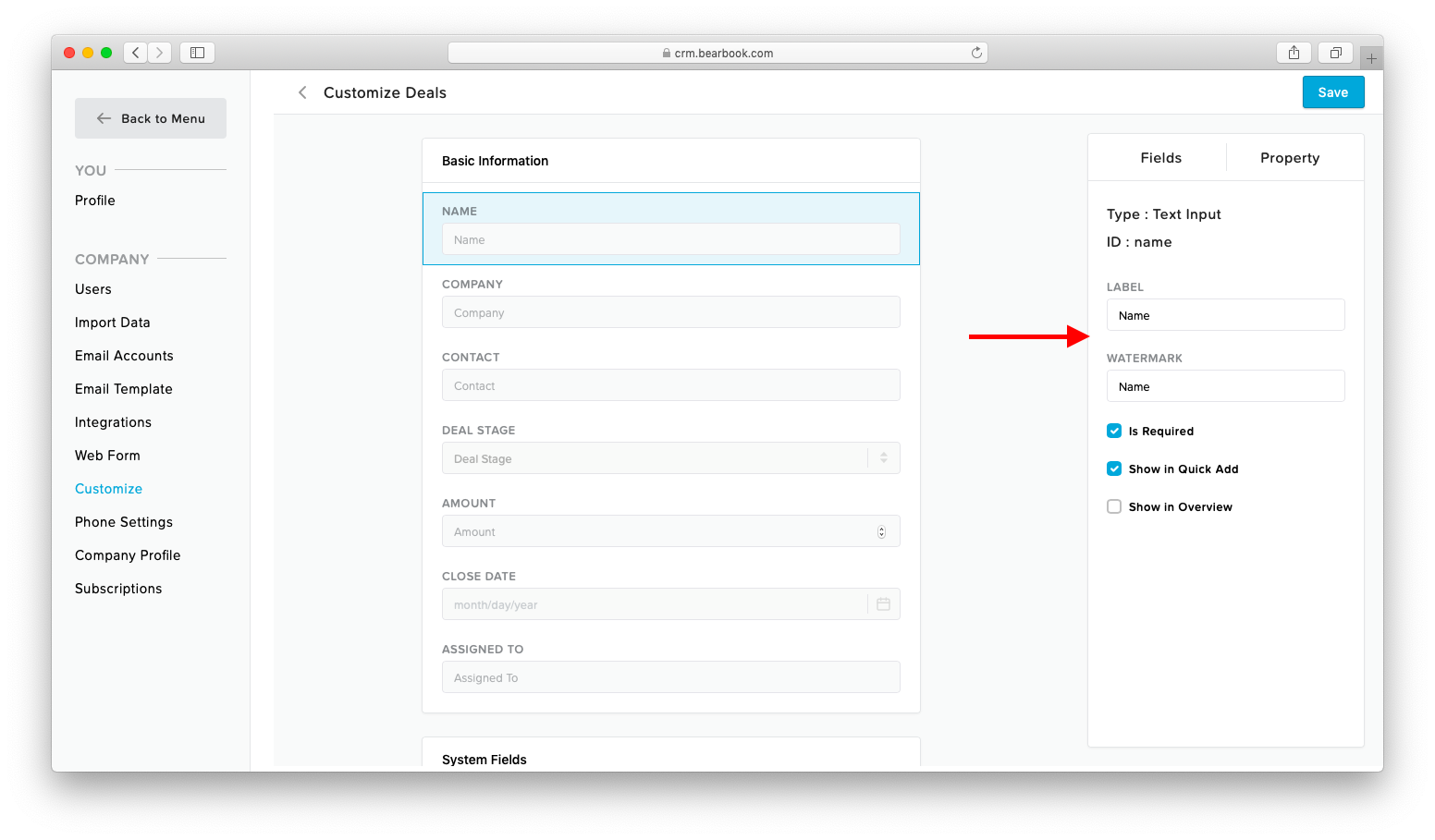The width and height of the screenshot is (1435, 840).
Task: Switch to the Property tab
Action: tap(1290, 158)
